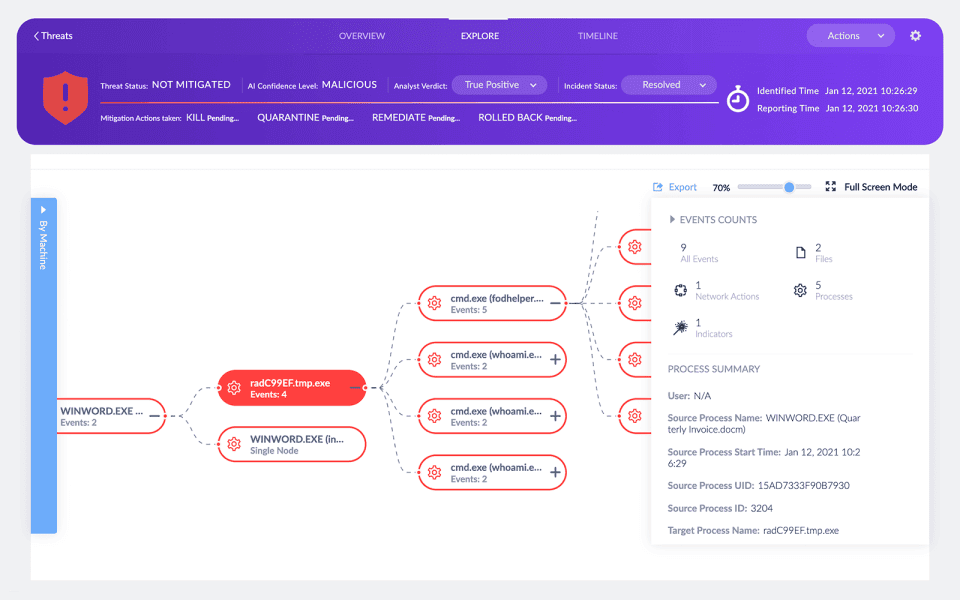Click the Indicators icon in Events Counts

[x=679, y=327]
